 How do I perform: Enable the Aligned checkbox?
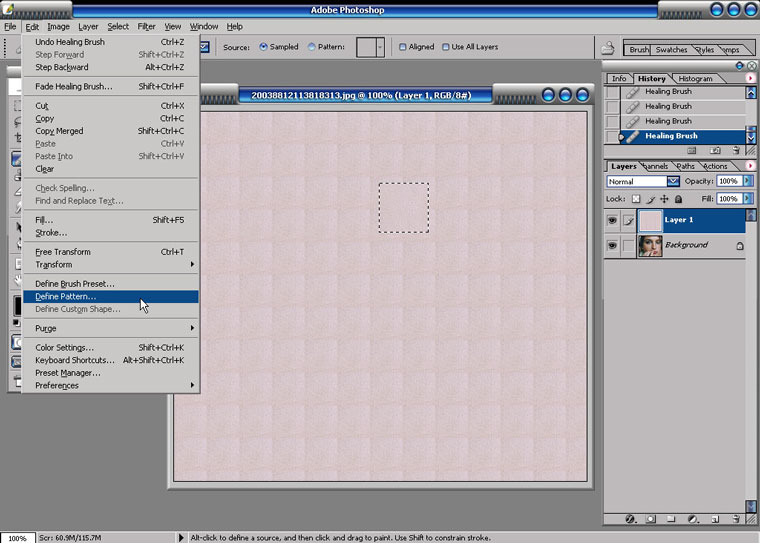pos(403,47)
